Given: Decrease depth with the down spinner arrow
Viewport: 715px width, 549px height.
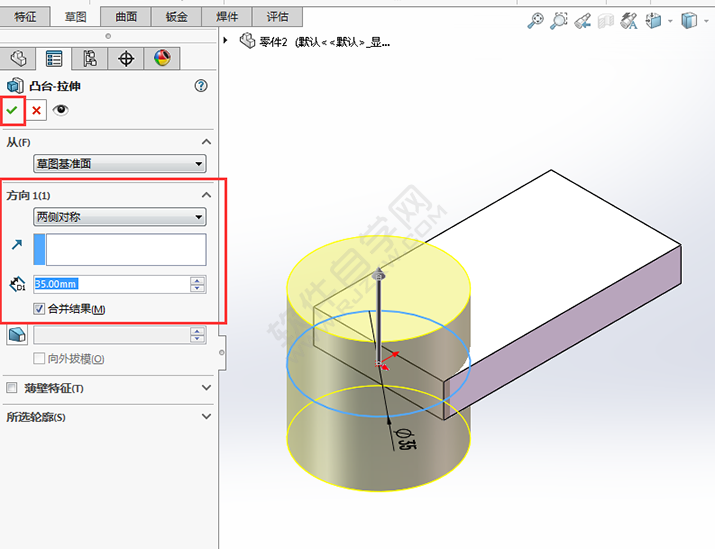Looking at the screenshot, I should click(x=197, y=288).
